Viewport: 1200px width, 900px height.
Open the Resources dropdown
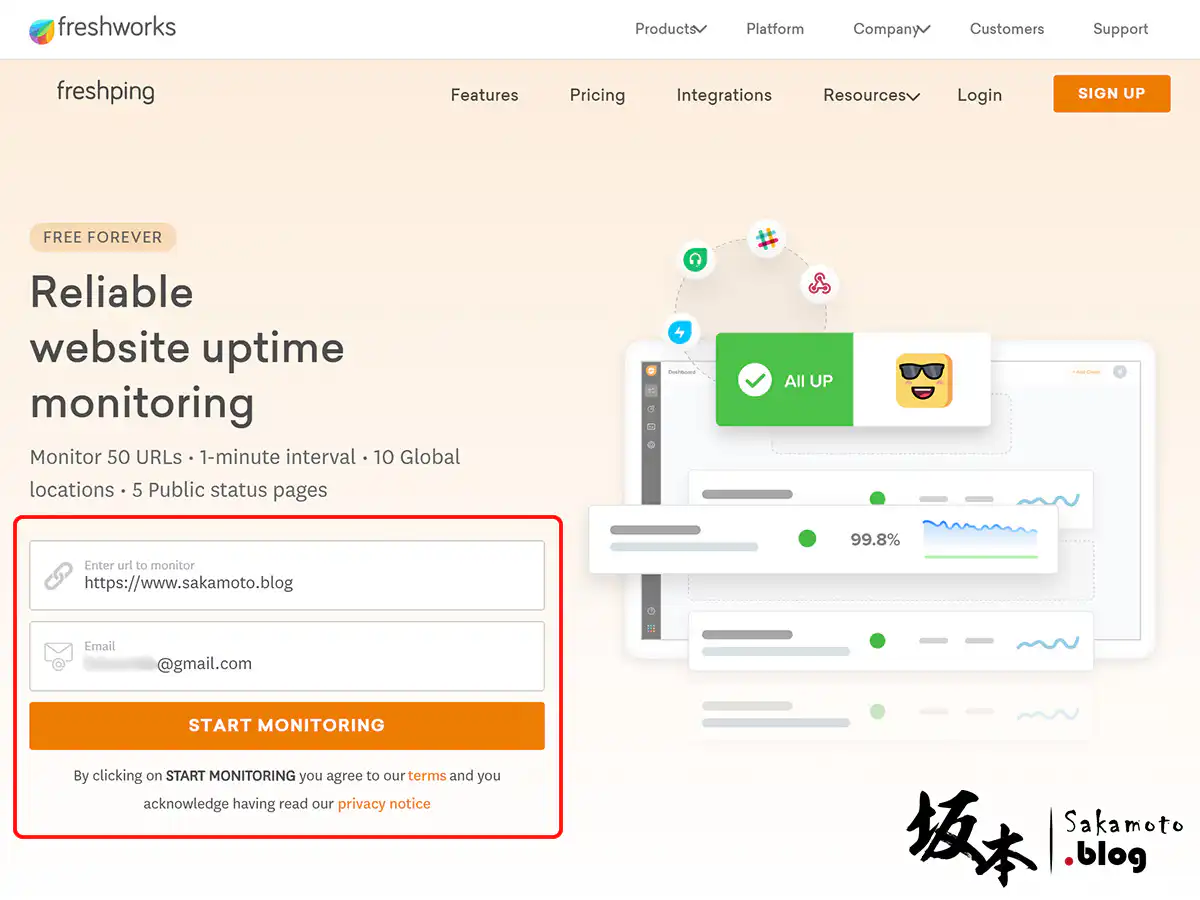click(870, 95)
